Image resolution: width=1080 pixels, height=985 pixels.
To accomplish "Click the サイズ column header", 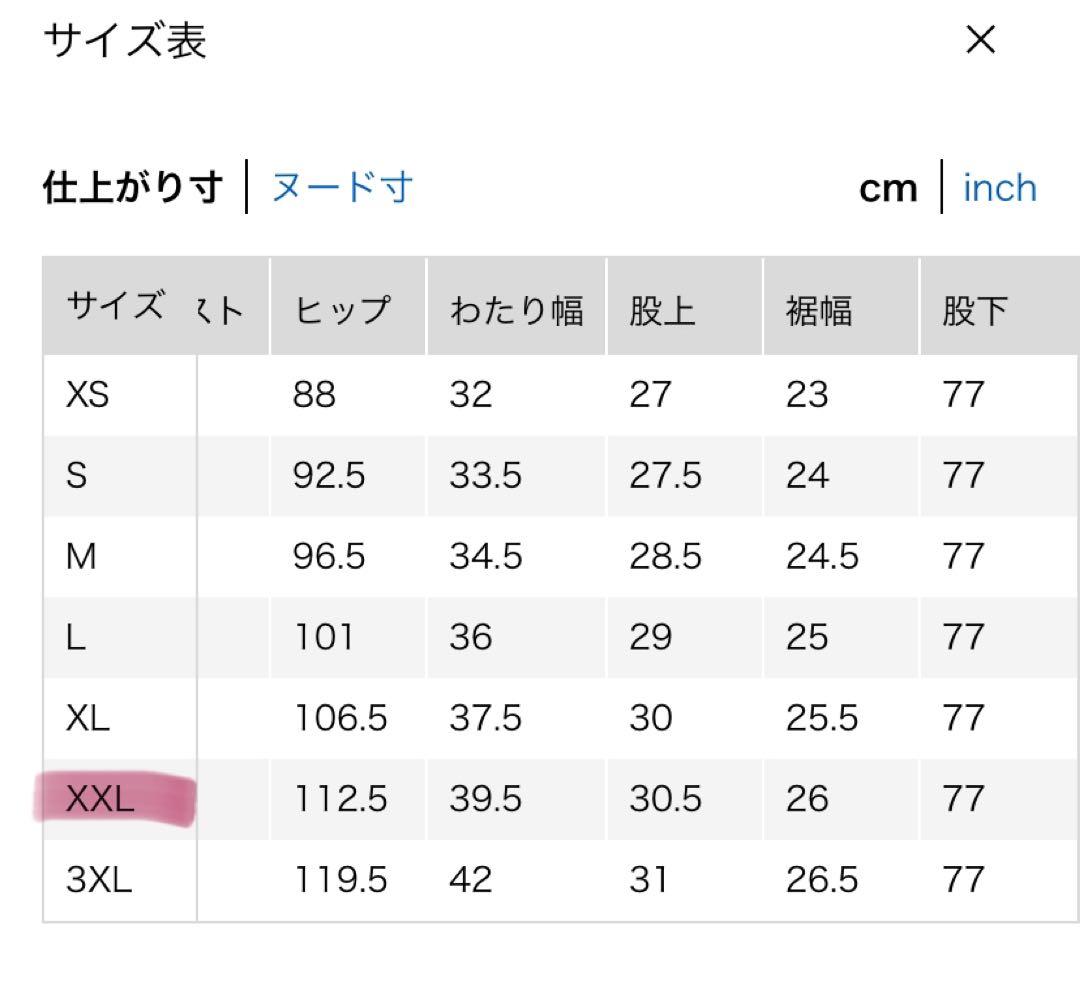I will pos(115,307).
